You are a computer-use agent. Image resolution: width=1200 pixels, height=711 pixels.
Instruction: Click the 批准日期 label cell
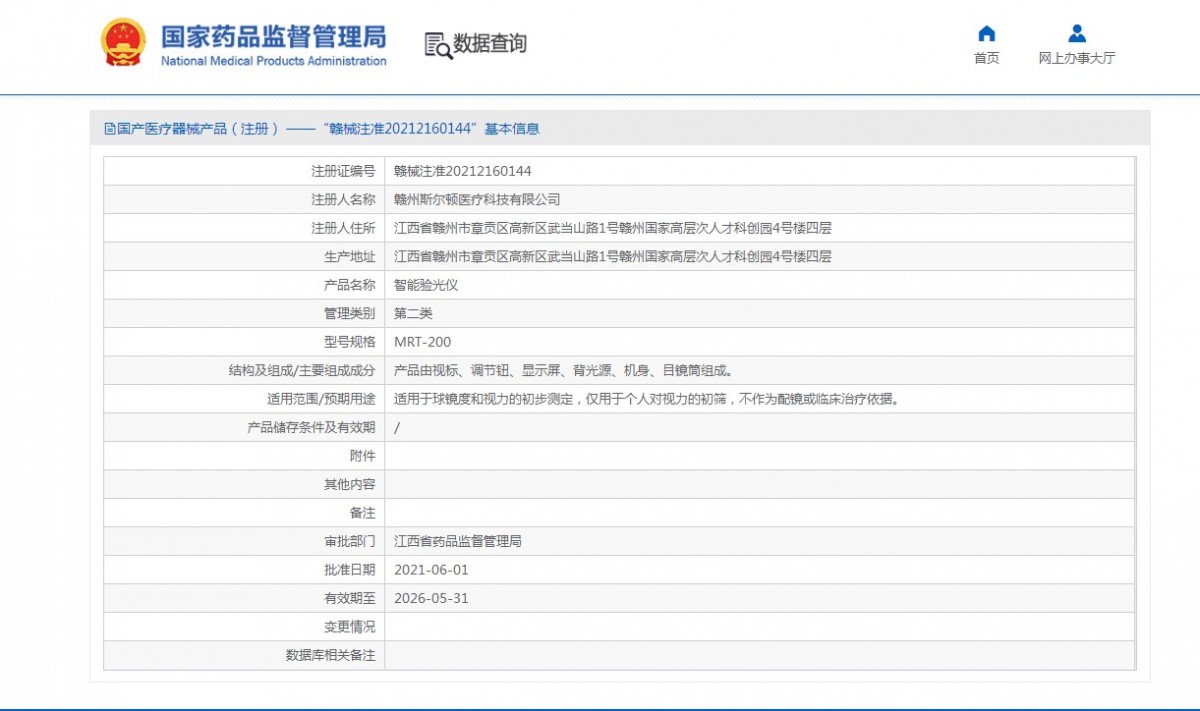click(244, 570)
